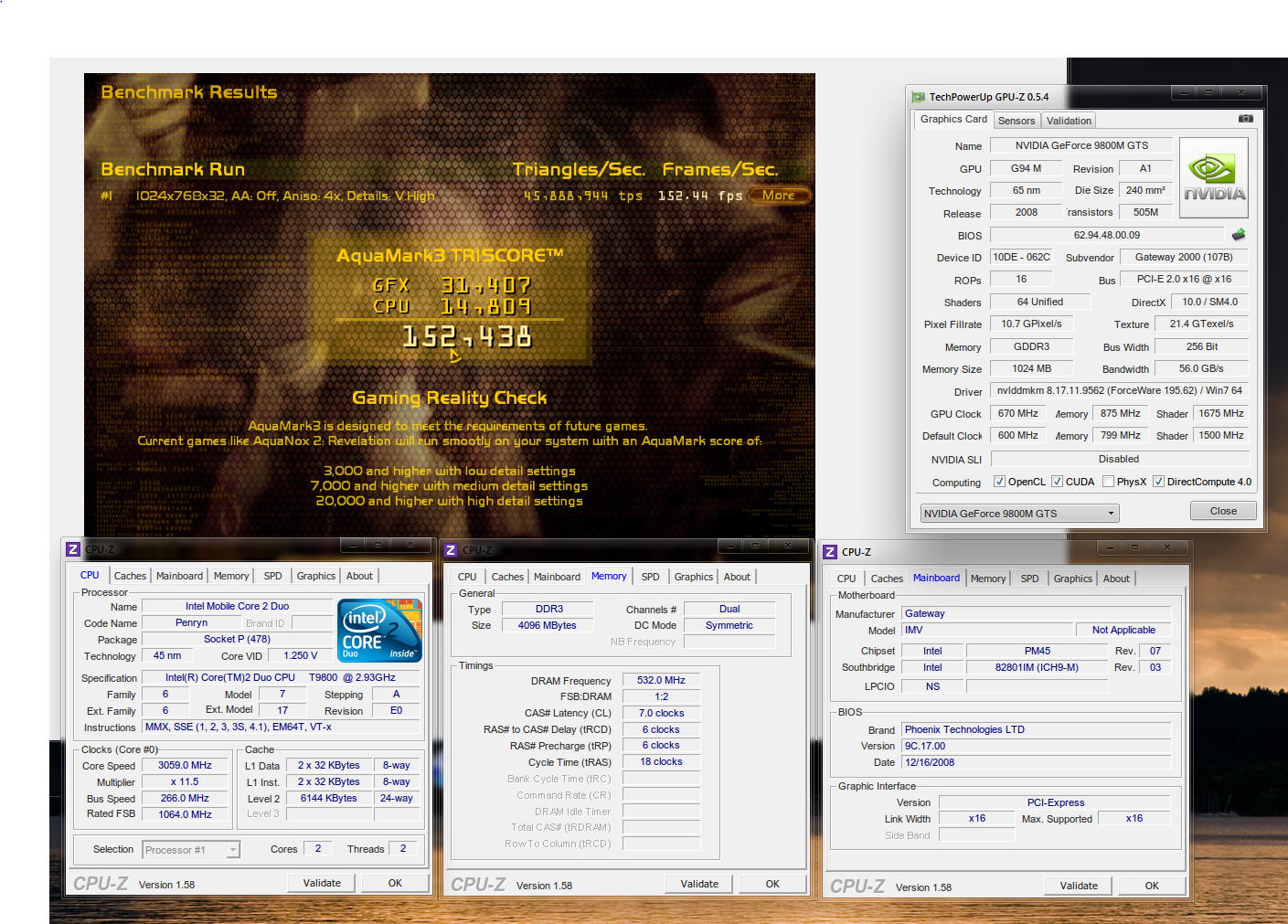Click the Chipset PM45 value
This screenshot has width=1288, height=924.
pos(1038,651)
